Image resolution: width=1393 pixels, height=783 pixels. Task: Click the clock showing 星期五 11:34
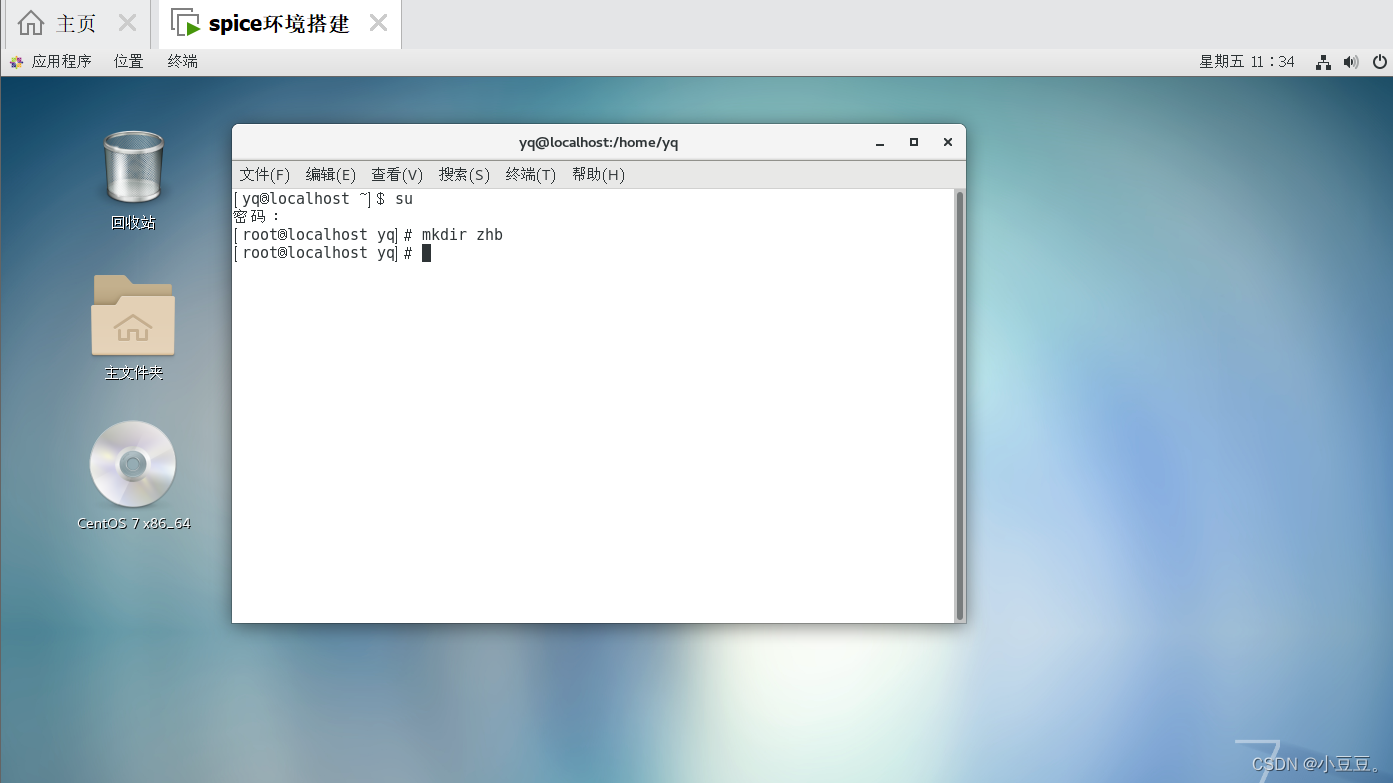pos(1246,61)
